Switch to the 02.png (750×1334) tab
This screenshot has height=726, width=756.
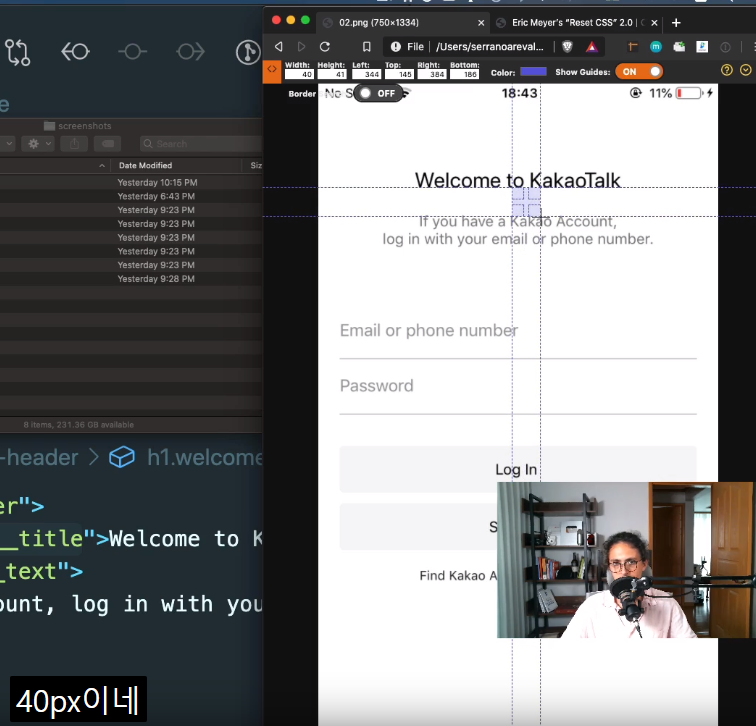(378, 23)
